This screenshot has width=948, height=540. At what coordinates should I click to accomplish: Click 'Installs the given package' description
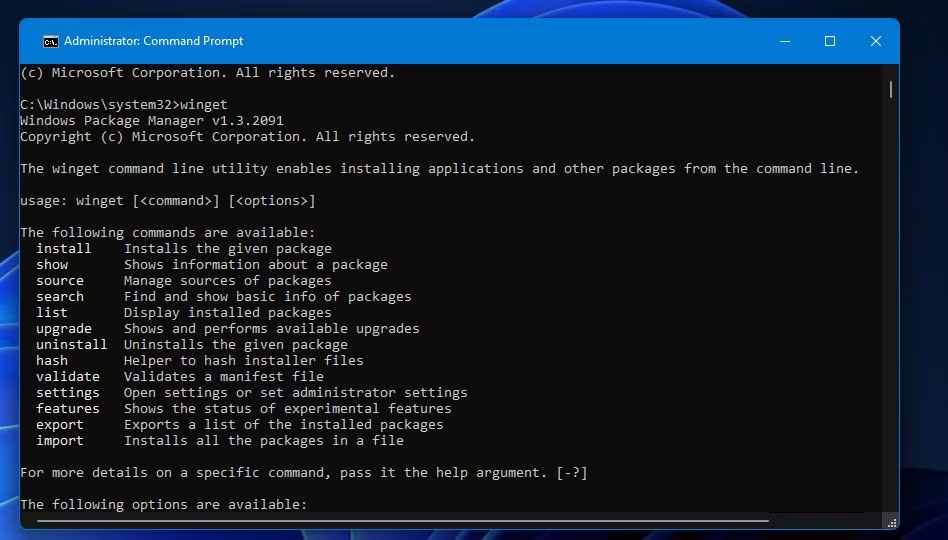228,249
